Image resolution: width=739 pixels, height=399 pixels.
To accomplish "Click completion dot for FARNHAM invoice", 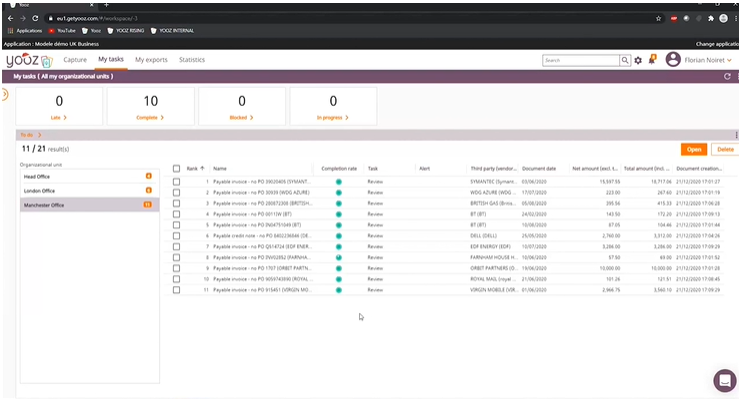I will (338, 258).
